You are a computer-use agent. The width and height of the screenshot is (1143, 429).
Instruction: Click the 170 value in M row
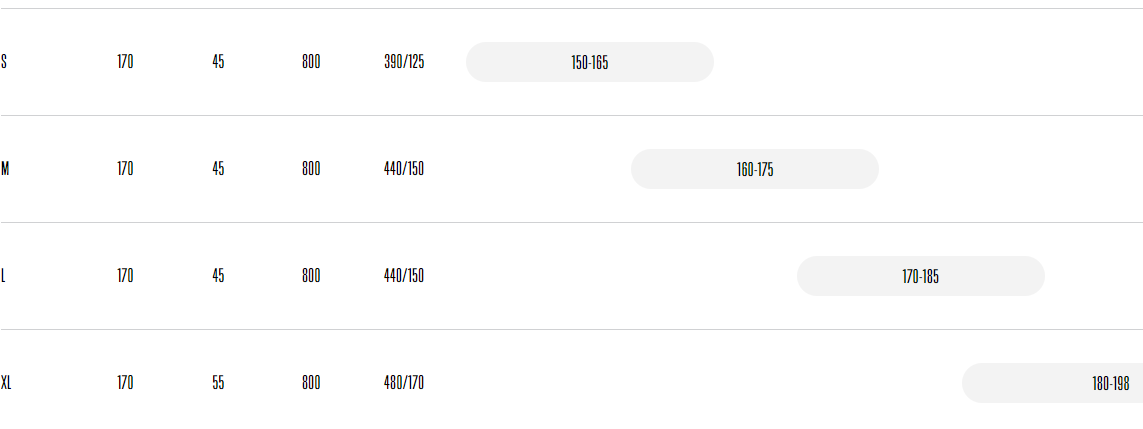tap(125, 169)
